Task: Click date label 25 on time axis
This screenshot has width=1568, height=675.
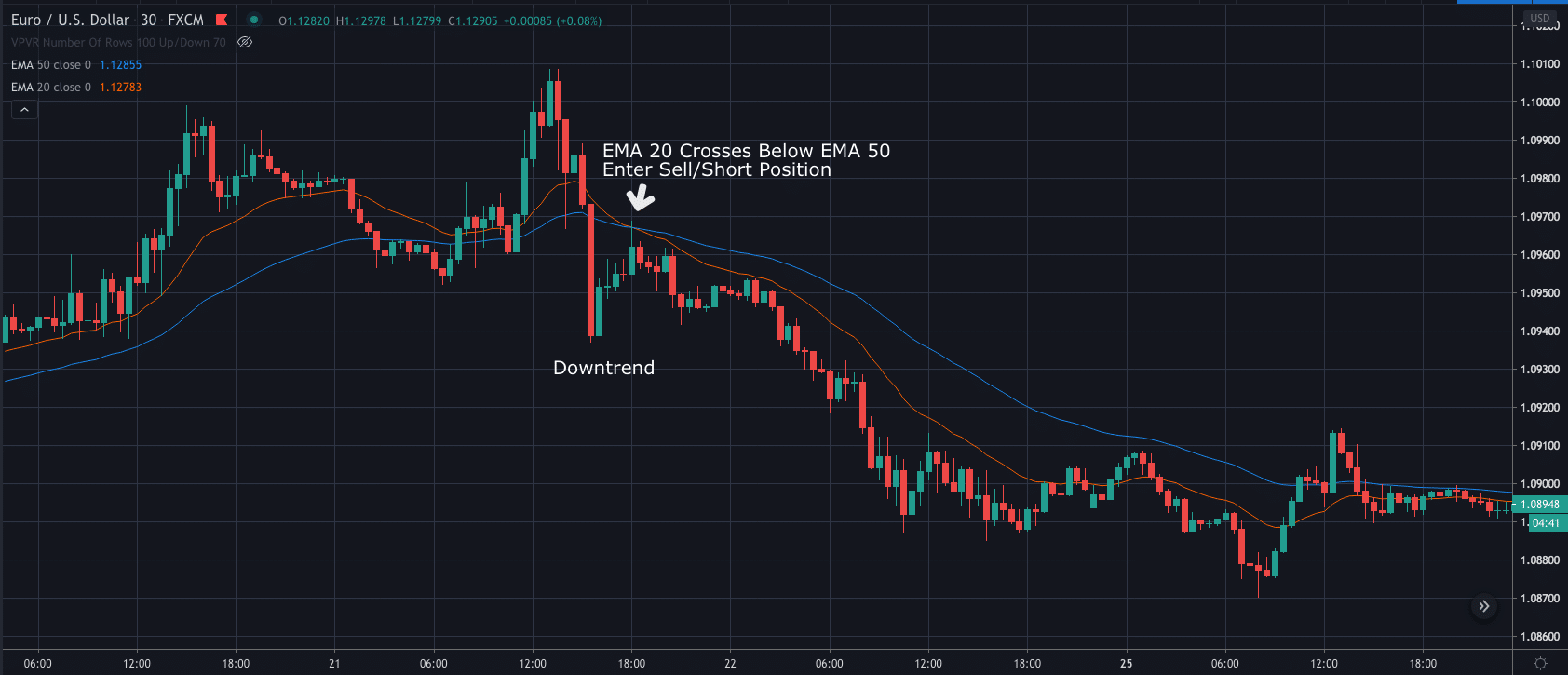Action: click(x=1127, y=664)
